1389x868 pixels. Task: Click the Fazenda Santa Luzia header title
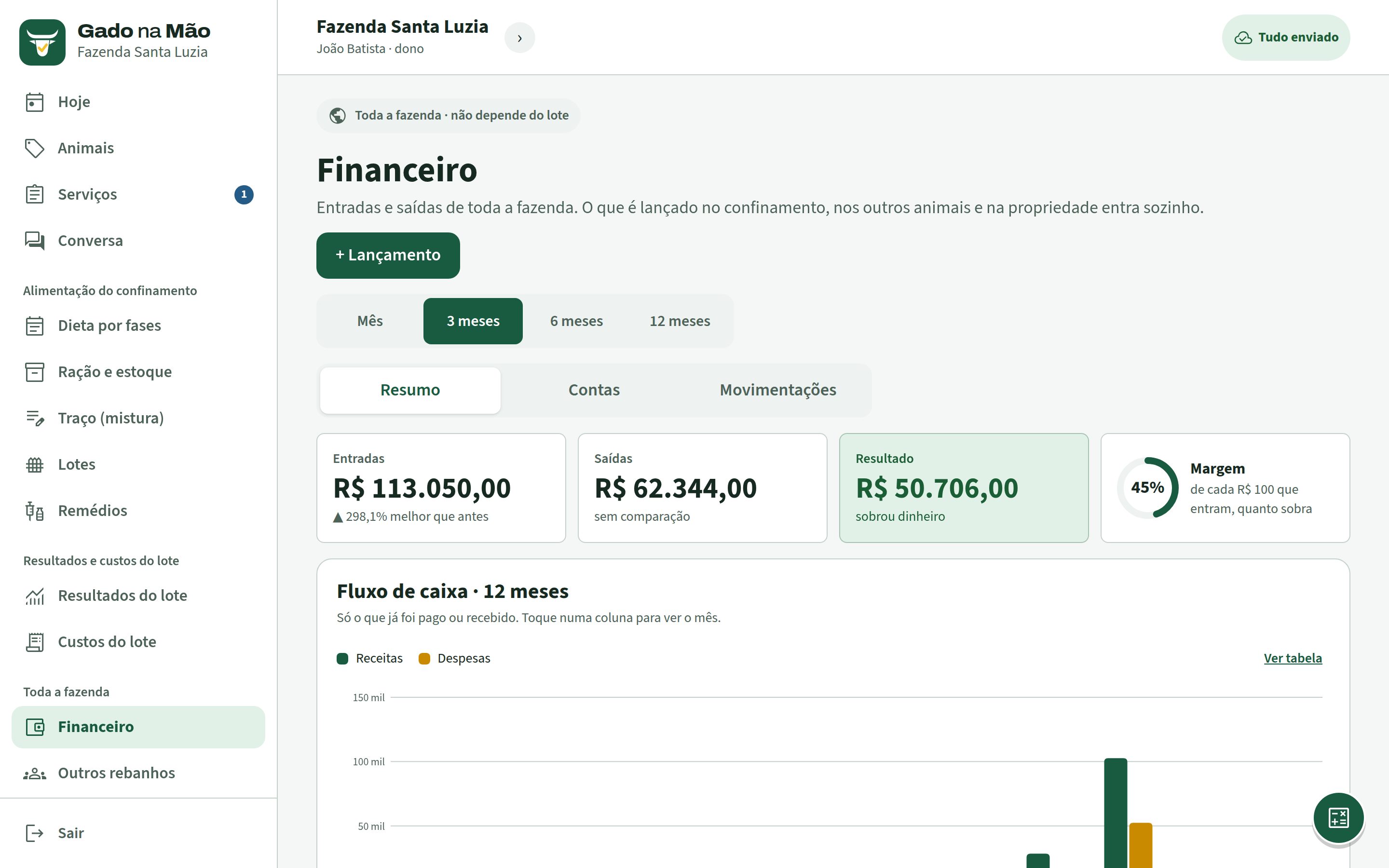pos(402,27)
